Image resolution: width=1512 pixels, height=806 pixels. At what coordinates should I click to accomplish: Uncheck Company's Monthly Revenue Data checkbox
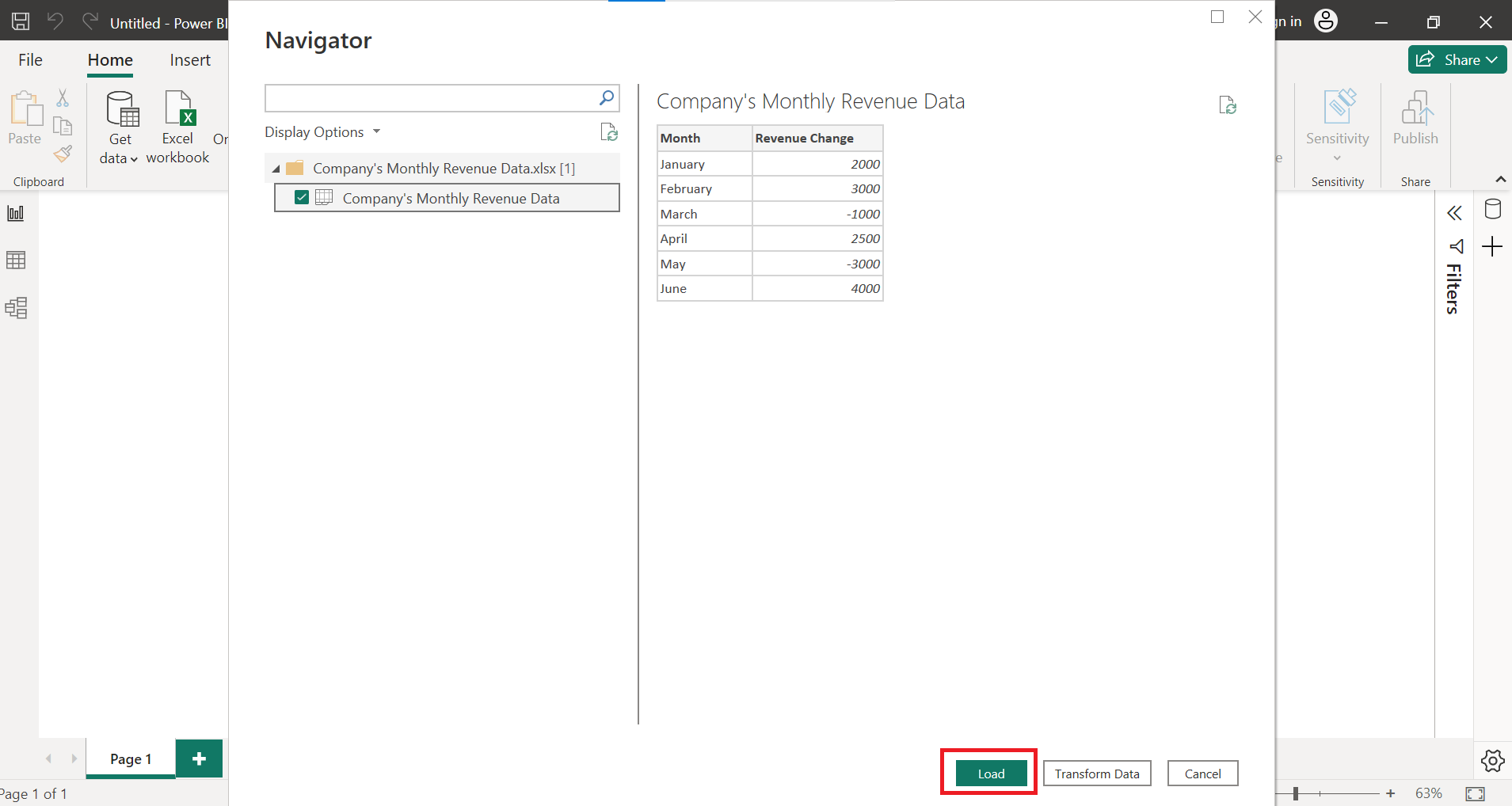(x=302, y=197)
